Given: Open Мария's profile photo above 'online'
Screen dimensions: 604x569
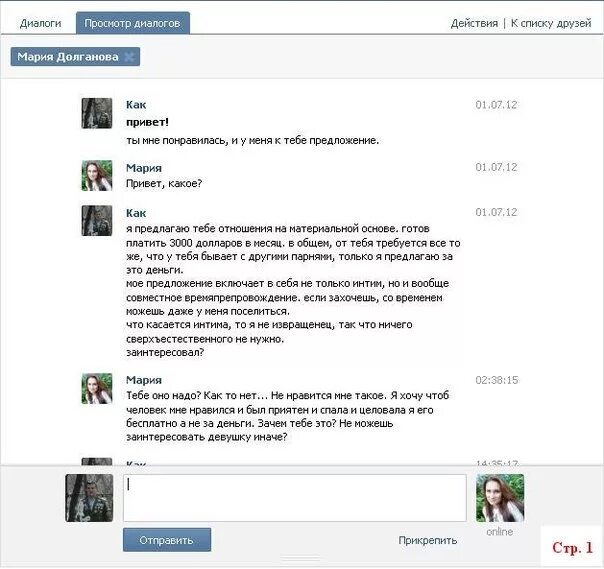Looking at the screenshot, I should coord(500,498).
